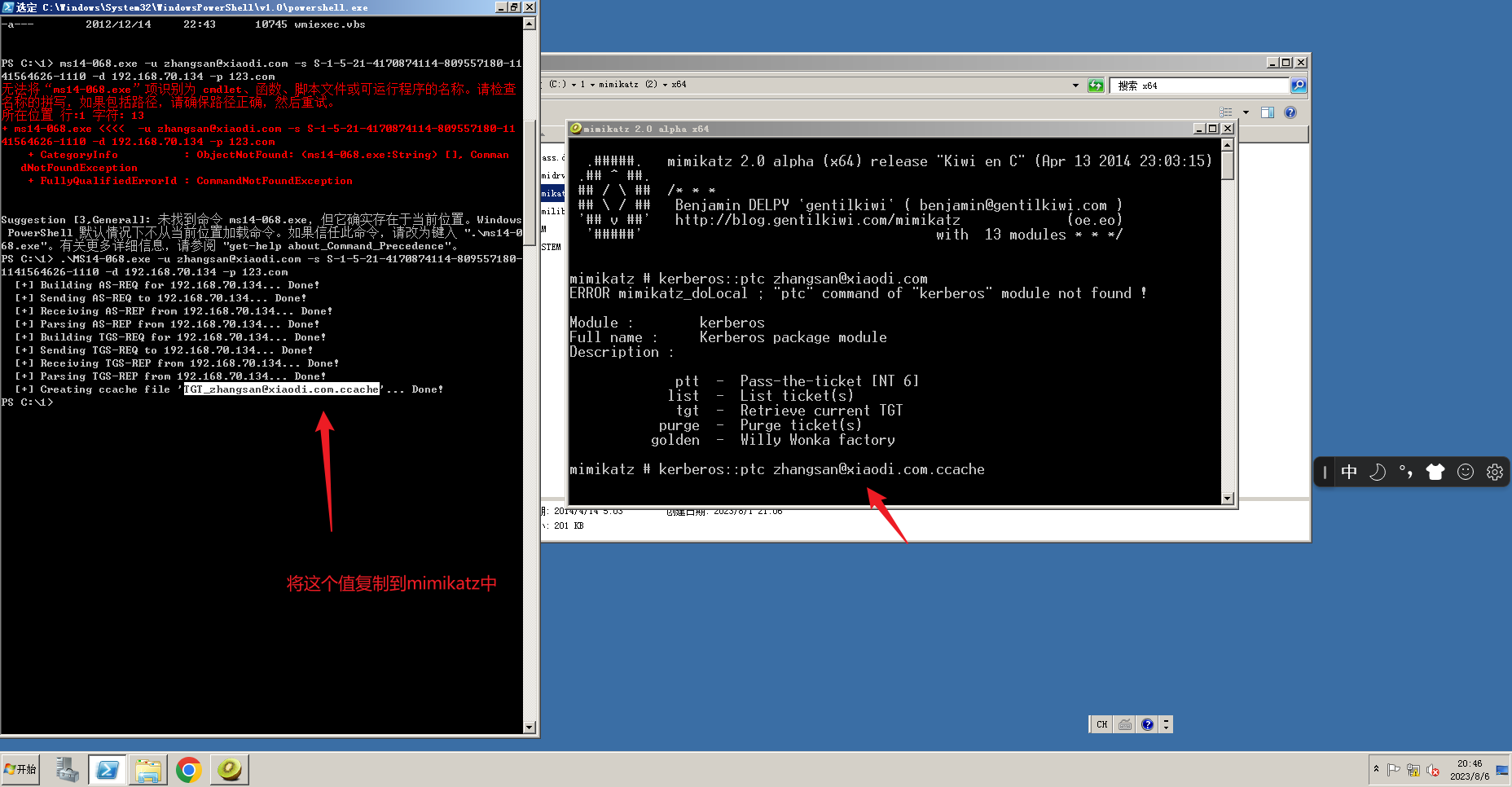
Task: Toggle Chinese/English input with the 中 button
Action: click(1349, 472)
